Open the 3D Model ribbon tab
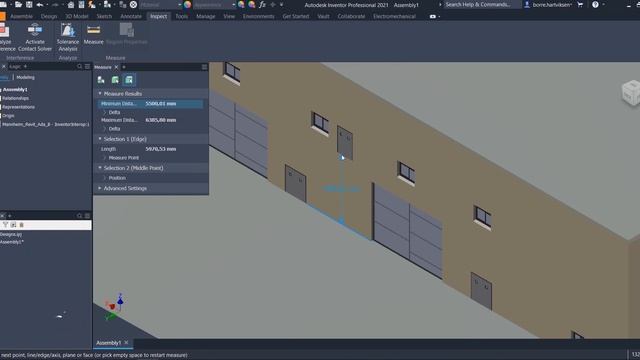640x360 pixels. point(77,16)
